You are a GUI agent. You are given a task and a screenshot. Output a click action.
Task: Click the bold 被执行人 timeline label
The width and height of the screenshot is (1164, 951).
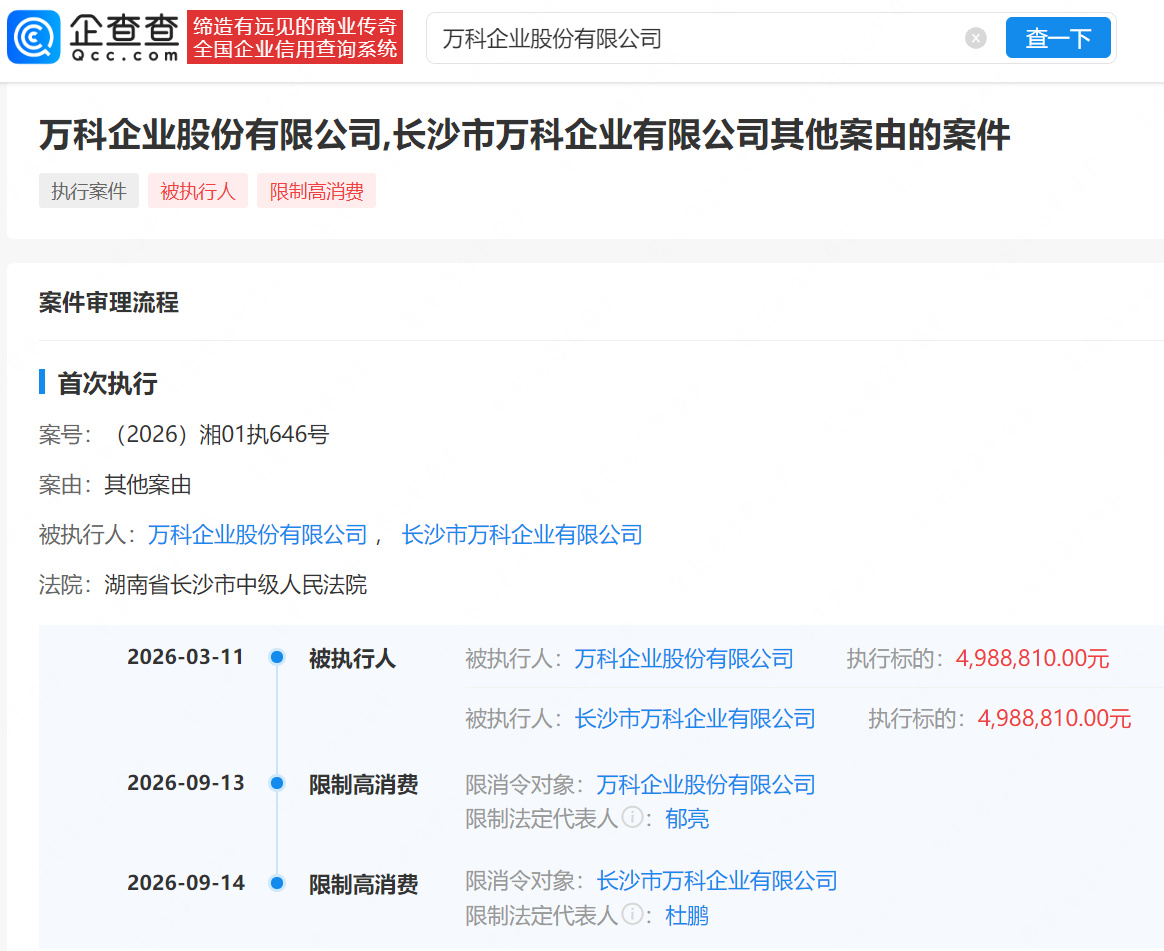pyautogui.click(x=352, y=658)
